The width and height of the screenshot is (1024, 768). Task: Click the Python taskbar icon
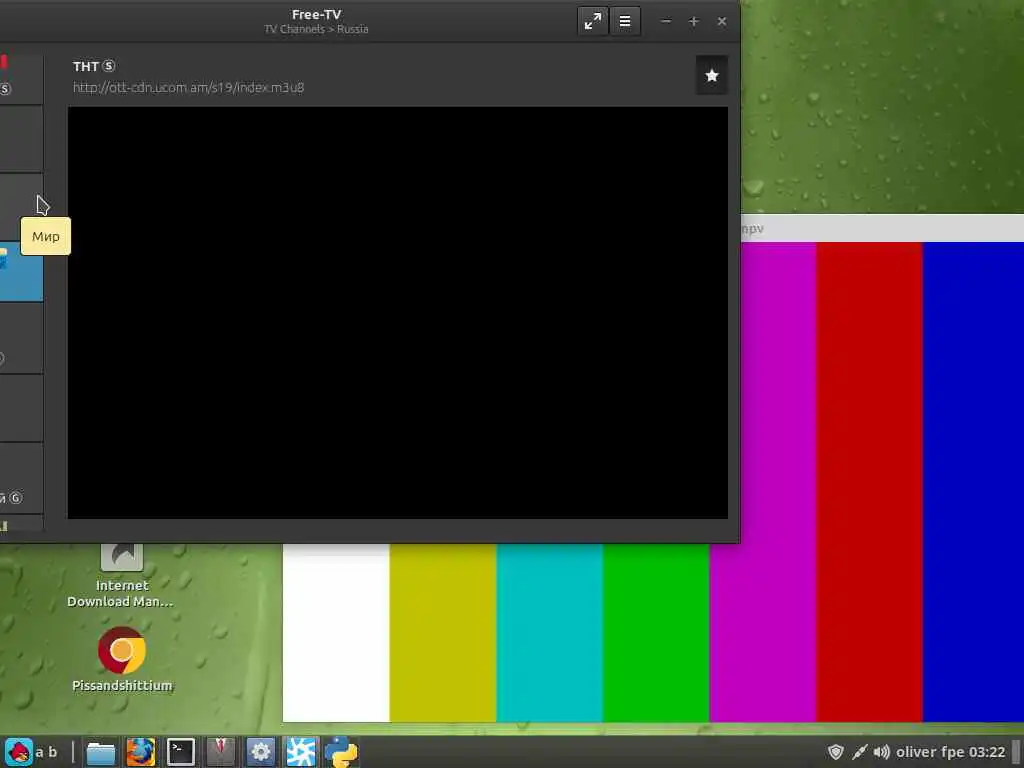[x=341, y=752]
